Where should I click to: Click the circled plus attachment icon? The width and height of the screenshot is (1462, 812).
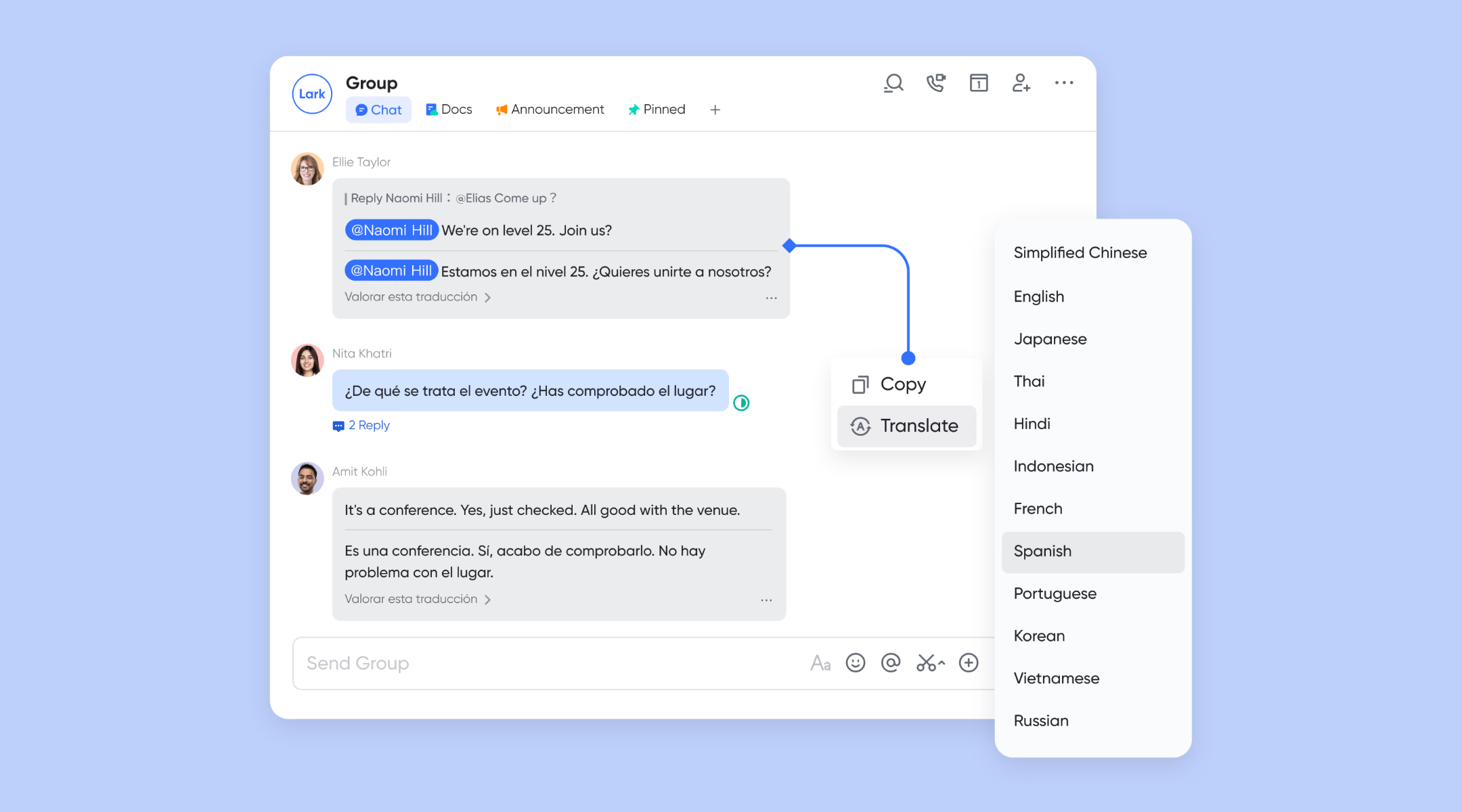click(x=969, y=662)
